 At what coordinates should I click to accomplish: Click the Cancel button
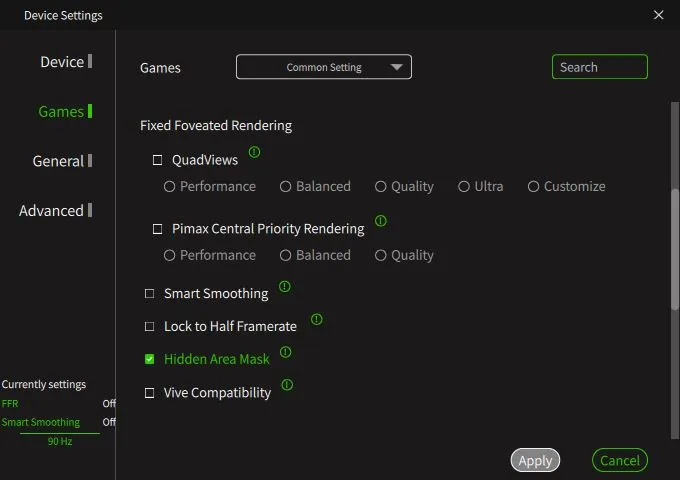(x=619, y=460)
